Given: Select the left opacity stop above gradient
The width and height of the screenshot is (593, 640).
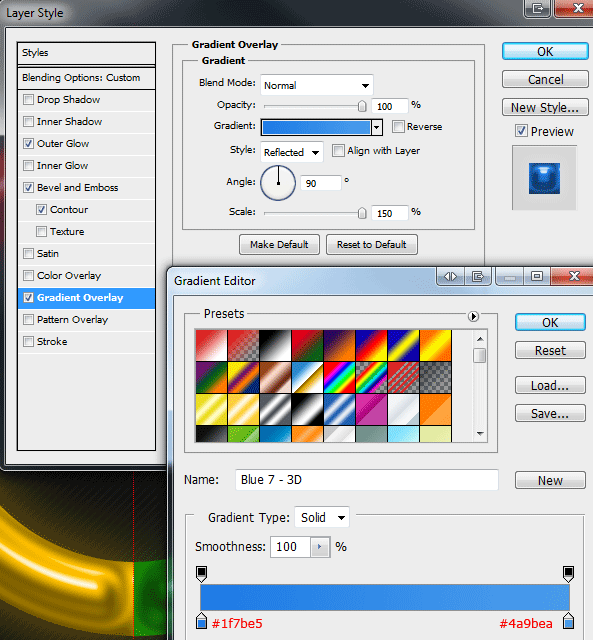Looking at the screenshot, I should point(201,574).
